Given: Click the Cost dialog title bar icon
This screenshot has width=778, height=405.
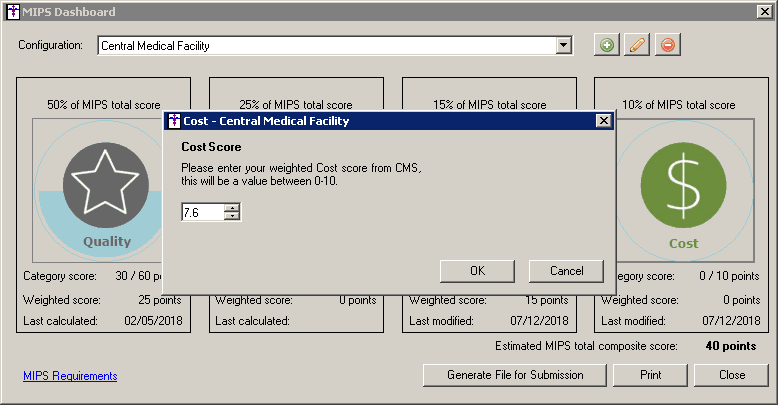Looking at the screenshot, I should pos(173,121).
